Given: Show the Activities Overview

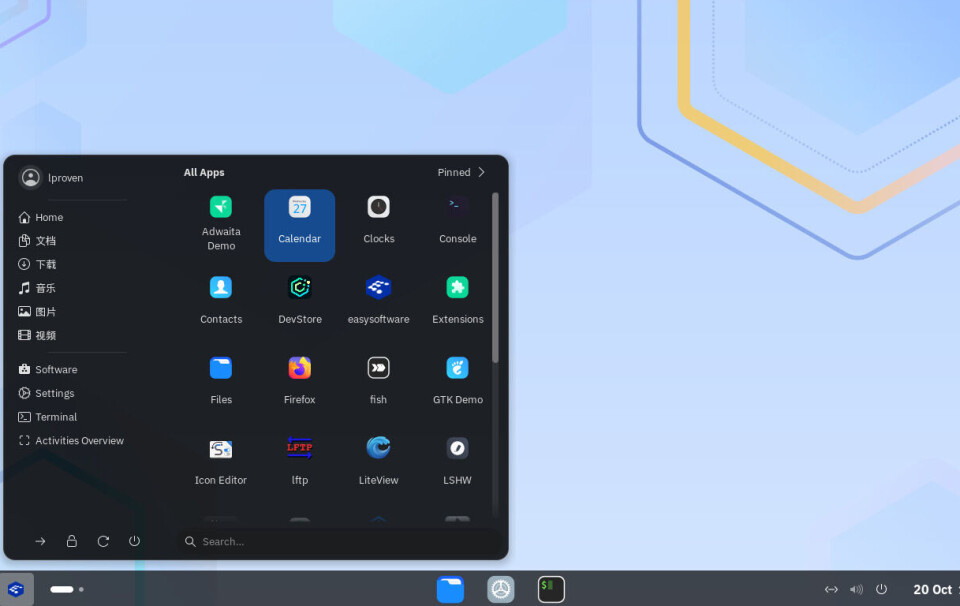Looking at the screenshot, I should (72, 441).
